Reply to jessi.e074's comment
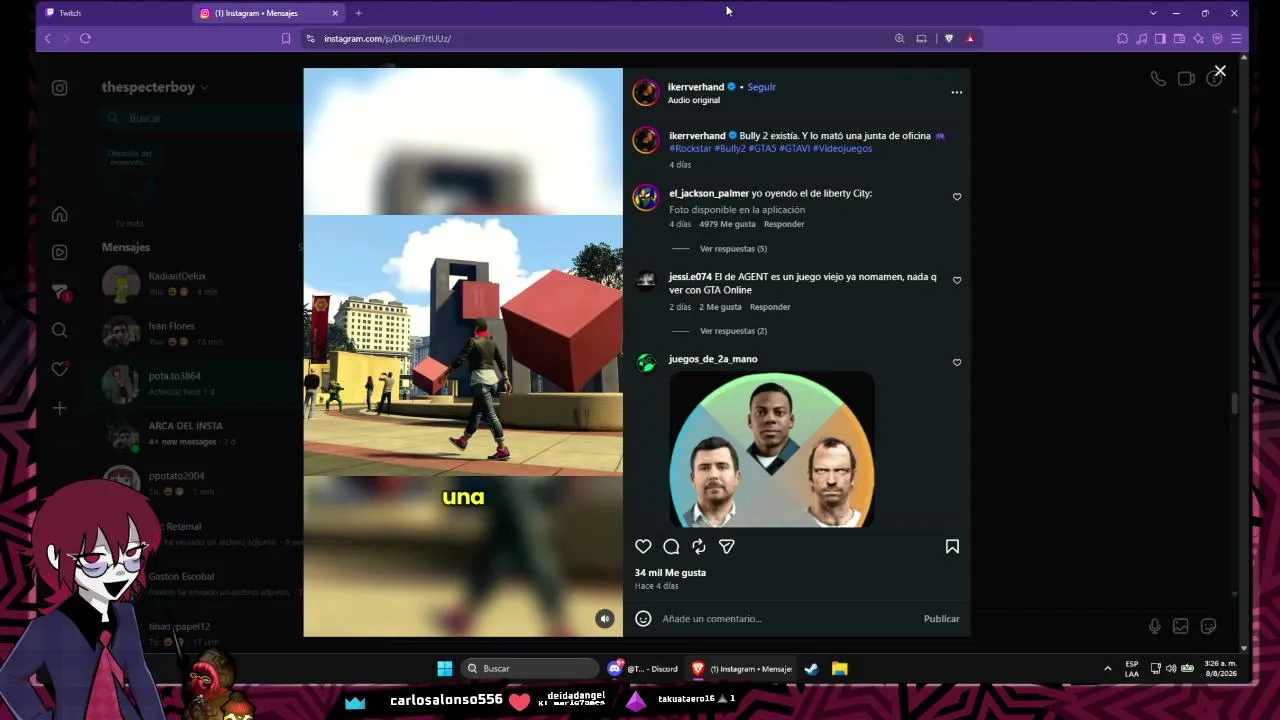Image resolution: width=1280 pixels, height=720 pixels. coord(770,307)
